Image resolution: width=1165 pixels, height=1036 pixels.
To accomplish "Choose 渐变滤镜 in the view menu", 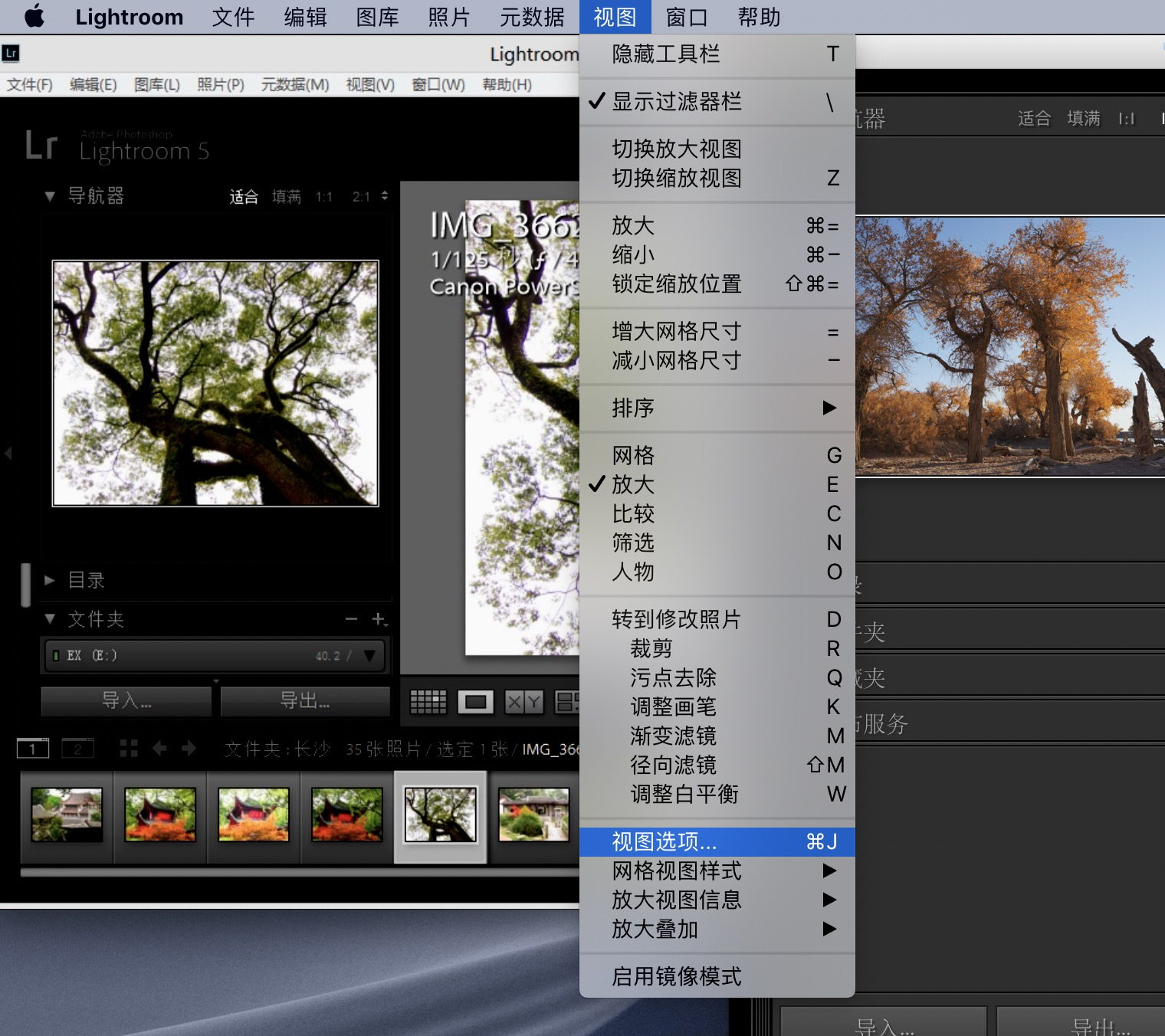I will click(x=717, y=736).
